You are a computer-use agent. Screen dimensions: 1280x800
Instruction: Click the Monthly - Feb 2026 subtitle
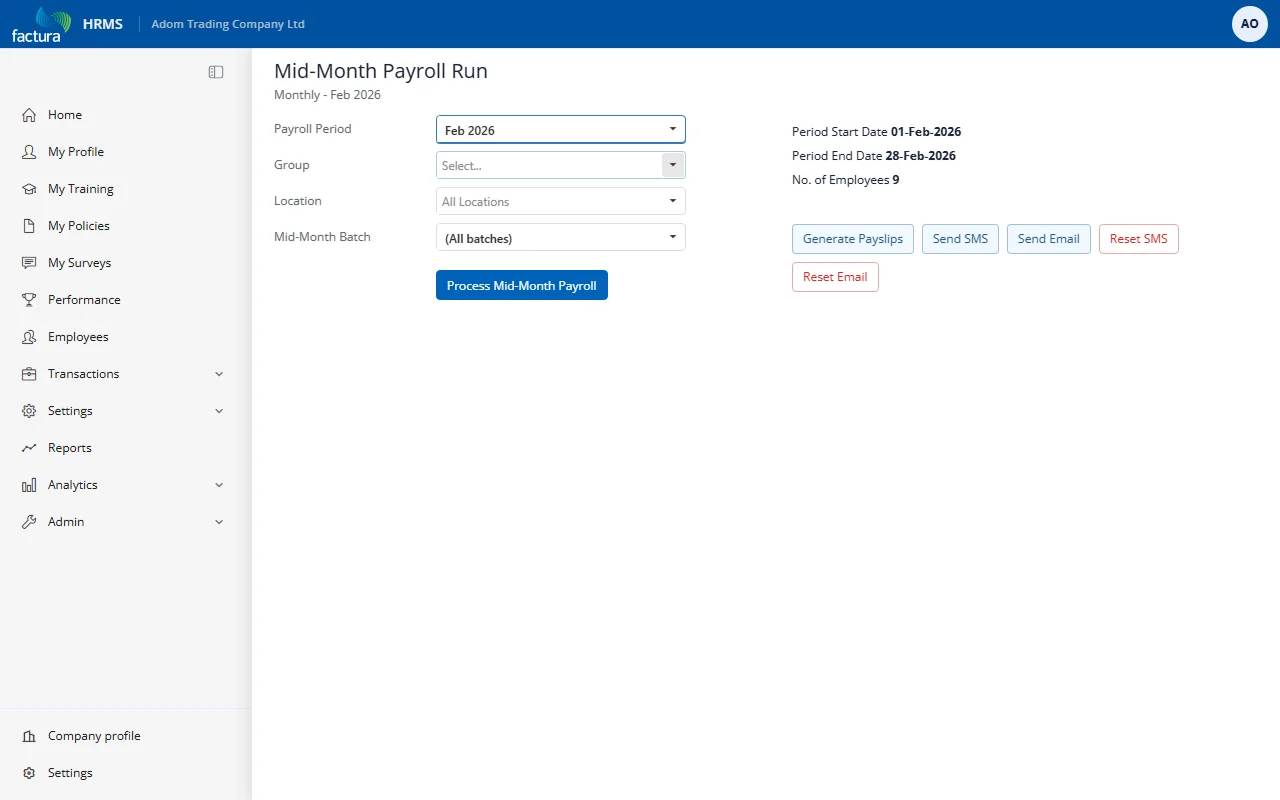(x=327, y=95)
